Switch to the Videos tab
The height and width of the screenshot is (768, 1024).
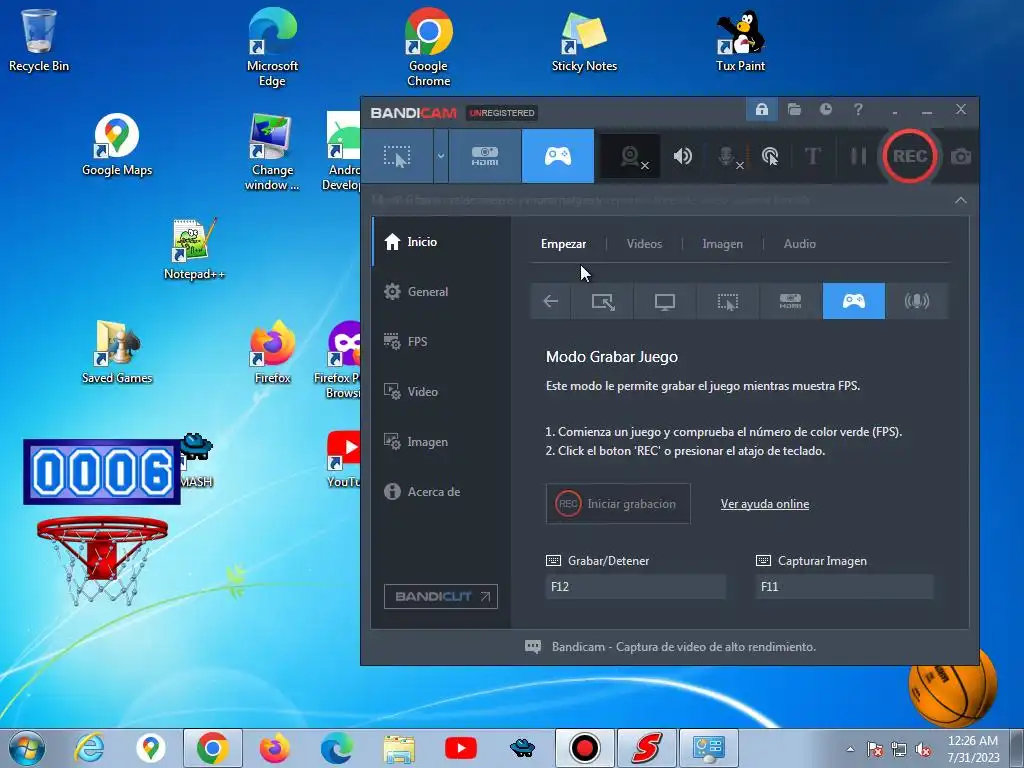(x=644, y=244)
